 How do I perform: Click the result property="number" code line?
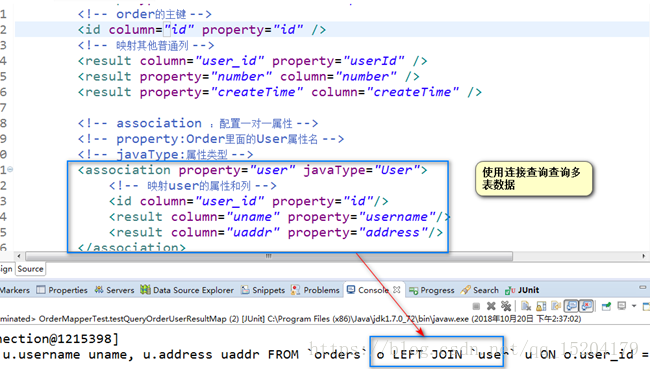pos(248,77)
